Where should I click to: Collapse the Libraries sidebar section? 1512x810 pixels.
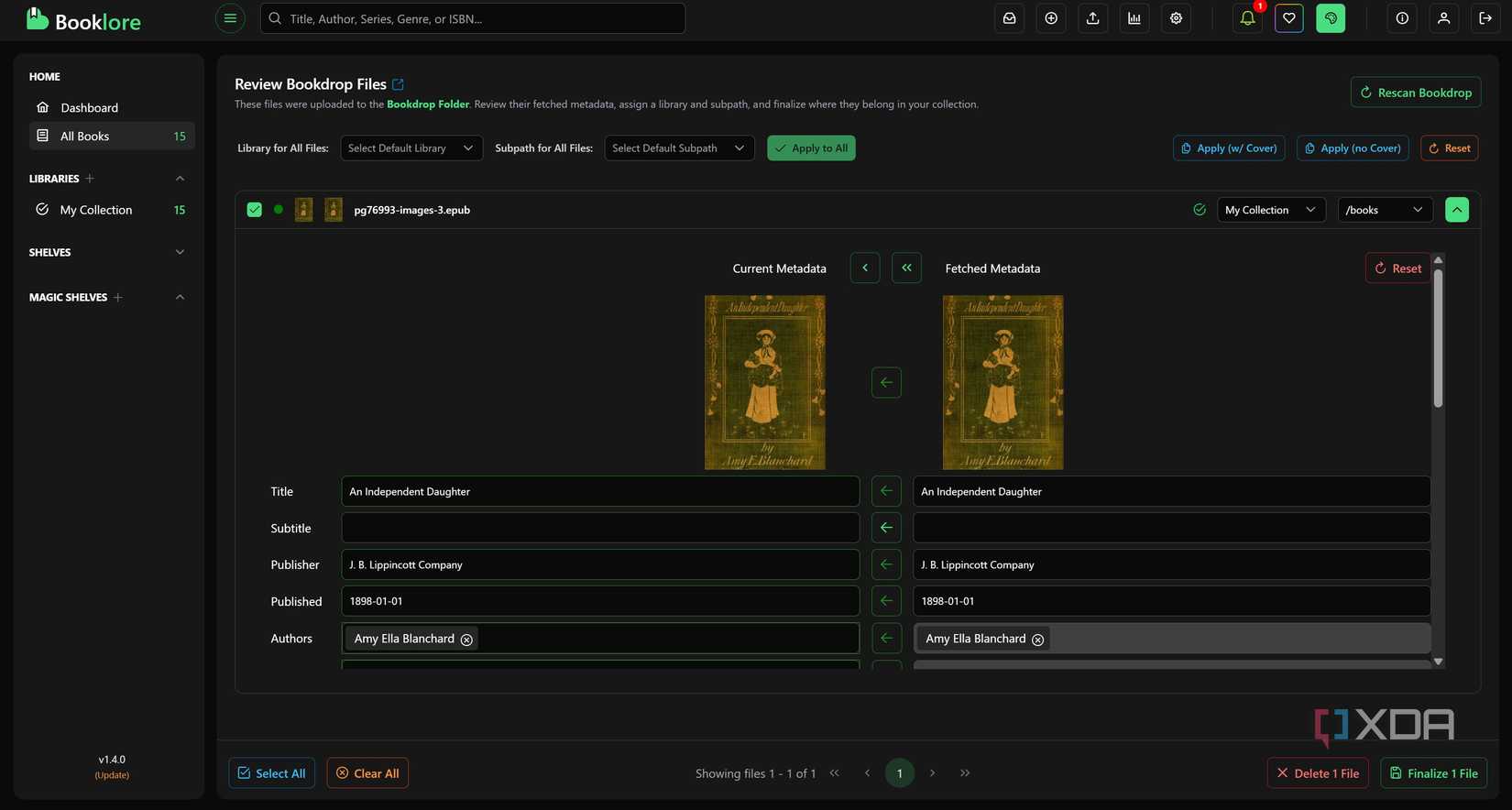click(x=180, y=179)
